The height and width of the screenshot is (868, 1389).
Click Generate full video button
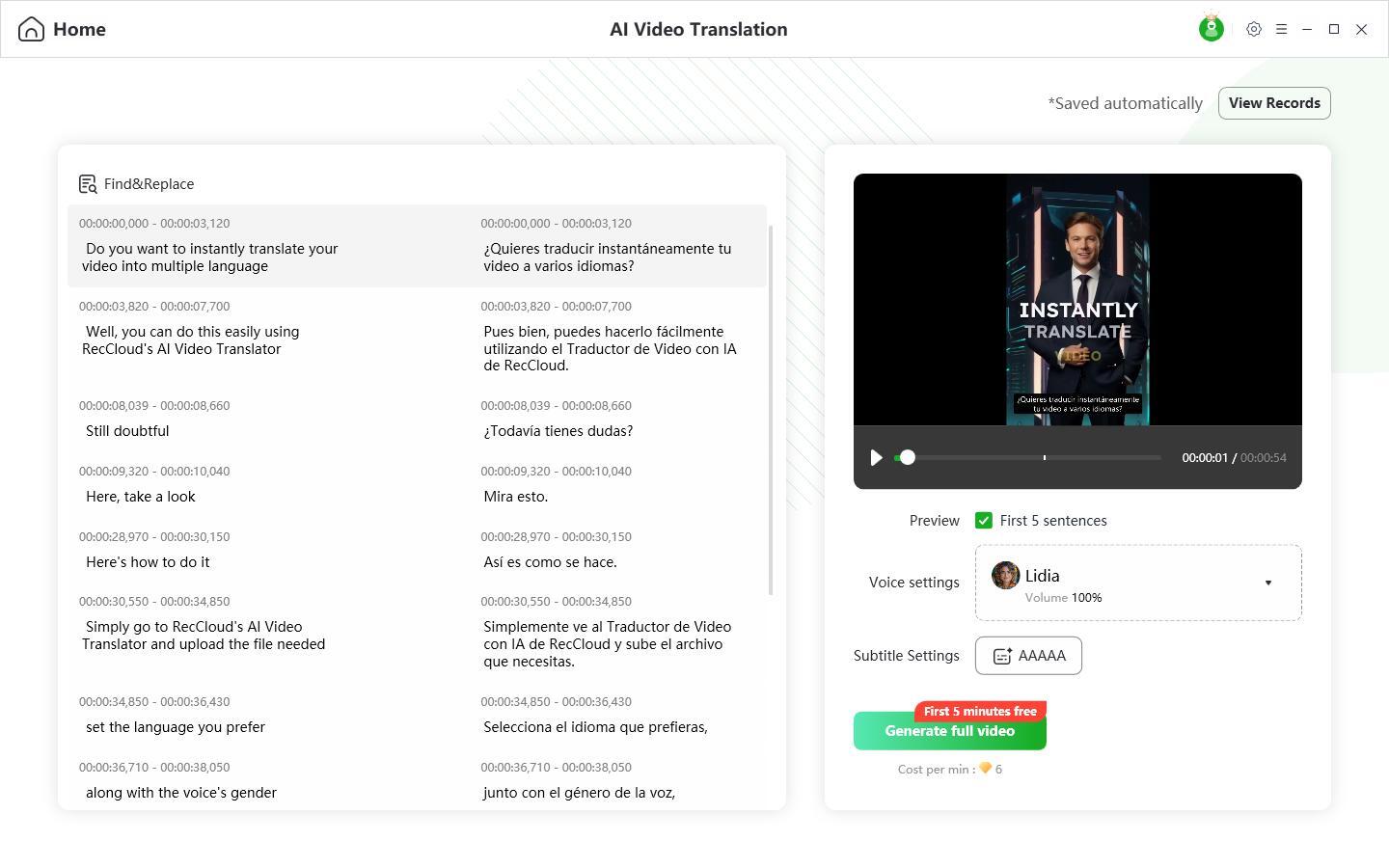(x=950, y=731)
